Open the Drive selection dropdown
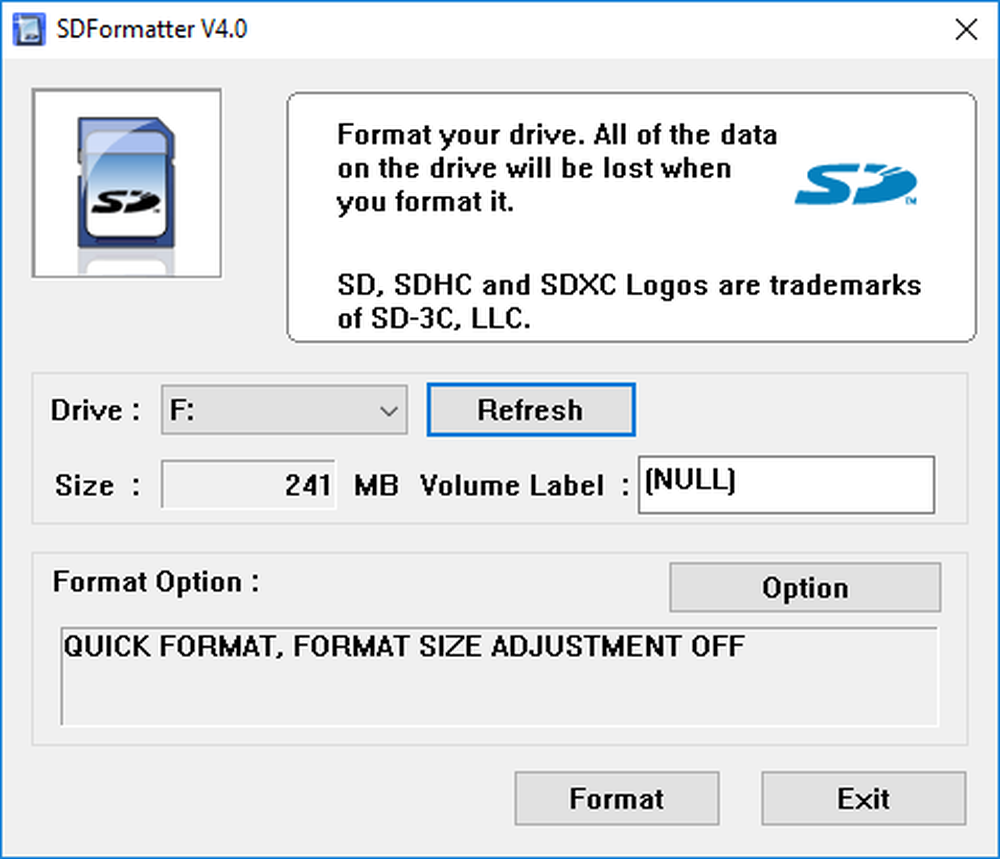 click(x=284, y=410)
